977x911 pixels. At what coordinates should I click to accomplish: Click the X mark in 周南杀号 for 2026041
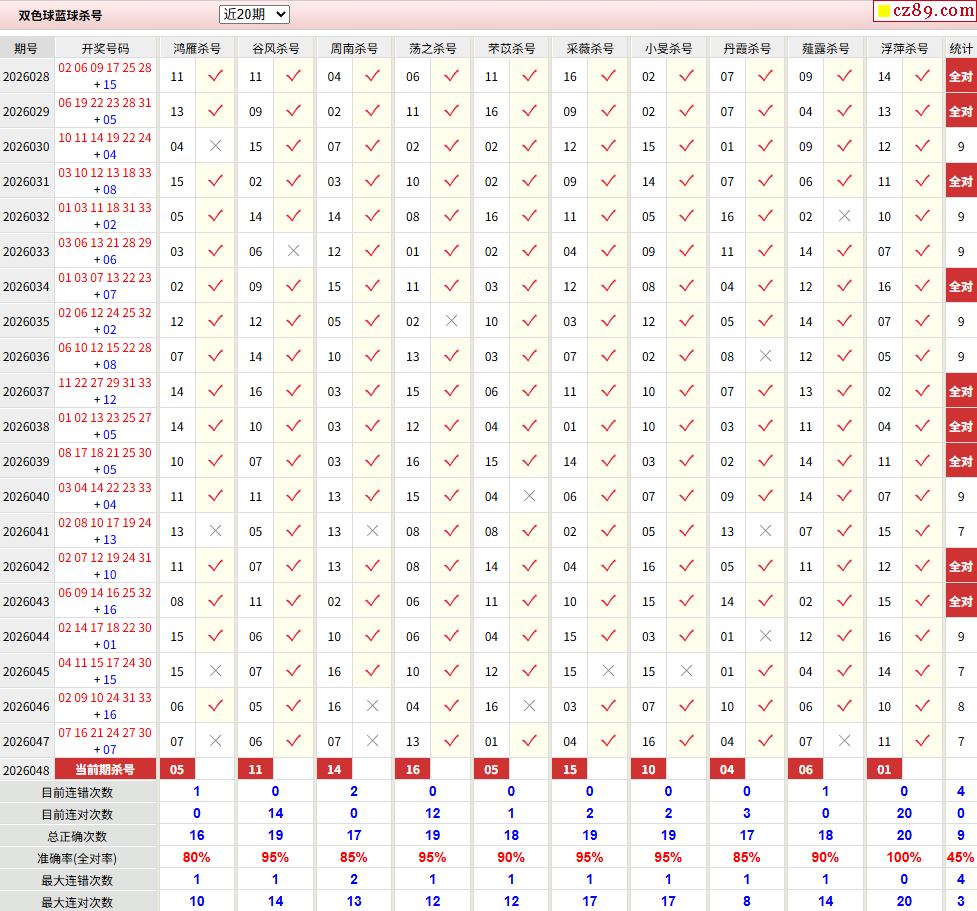(372, 531)
